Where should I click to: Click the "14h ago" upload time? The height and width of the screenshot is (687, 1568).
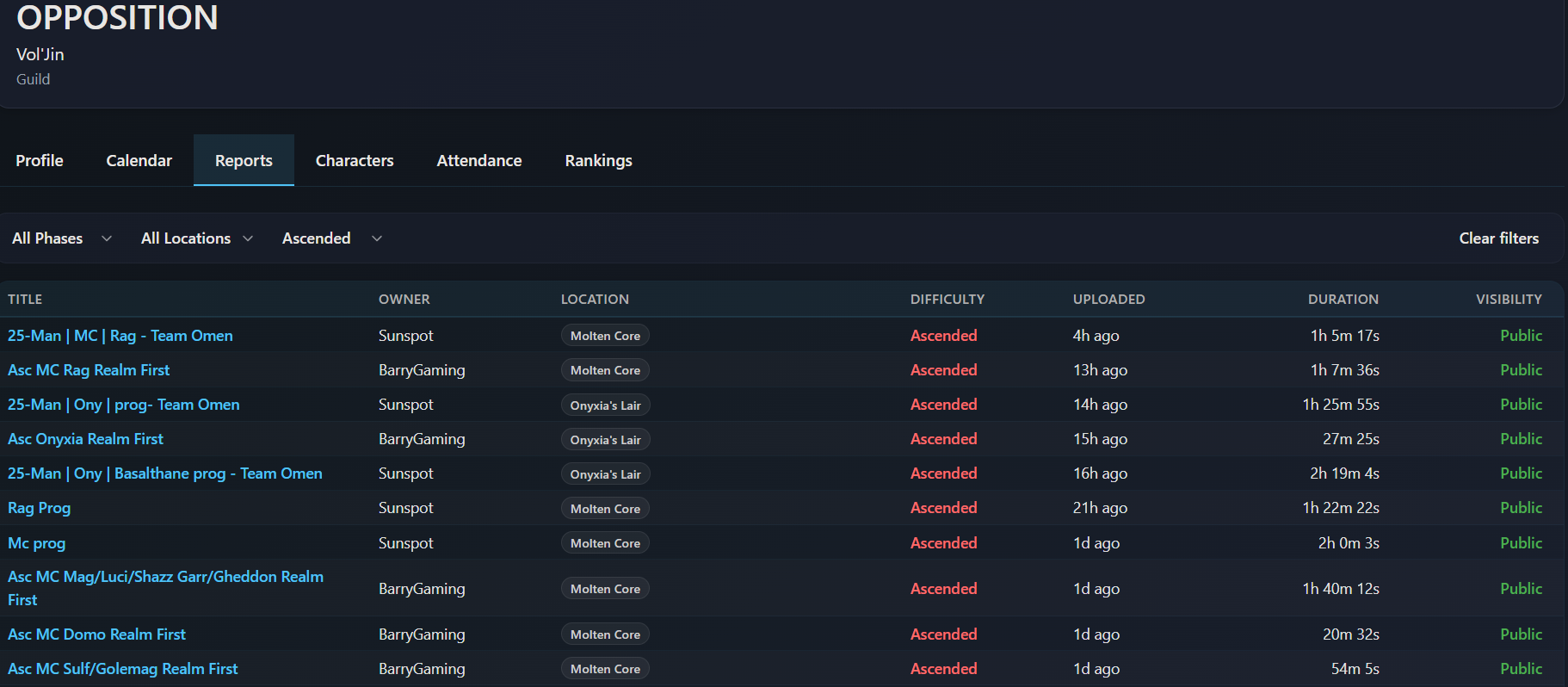click(x=1100, y=405)
